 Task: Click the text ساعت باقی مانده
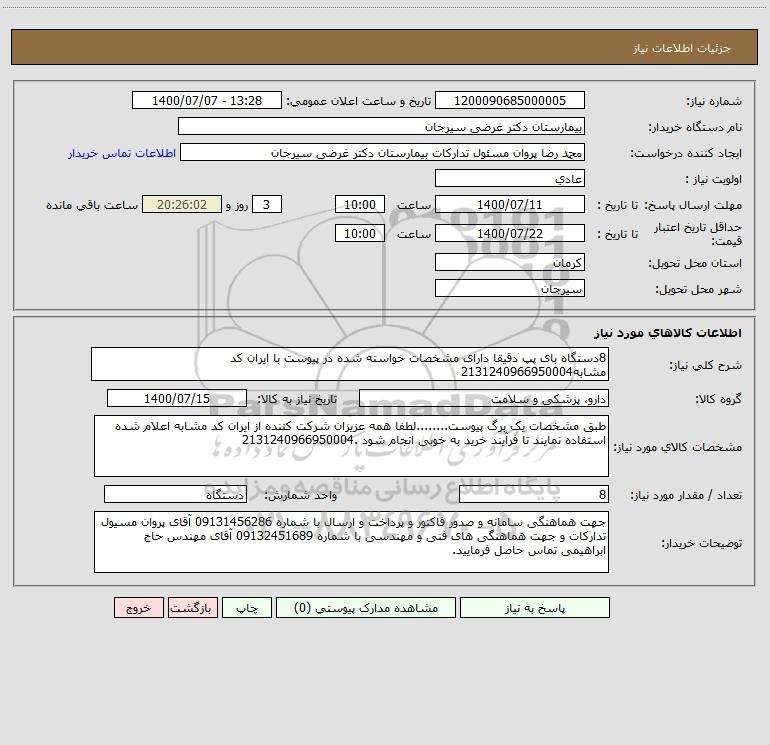tap(92, 205)
